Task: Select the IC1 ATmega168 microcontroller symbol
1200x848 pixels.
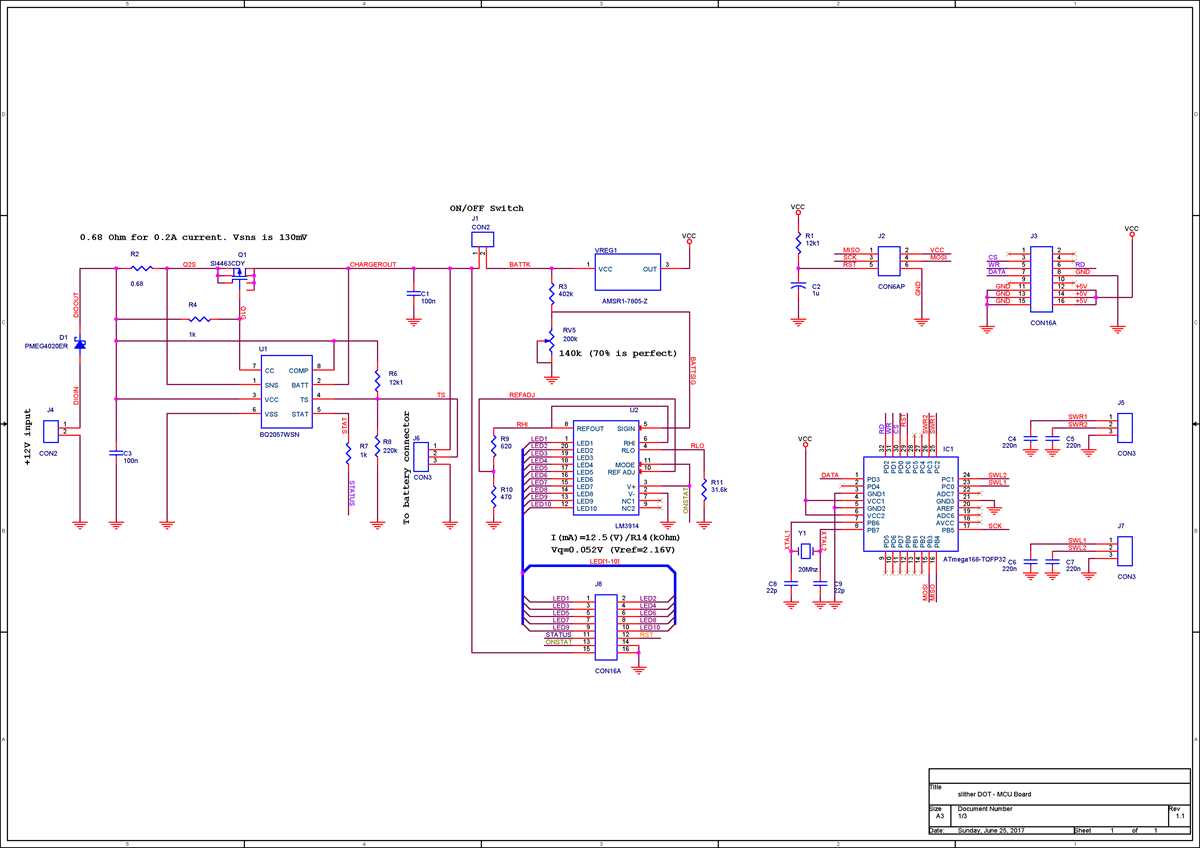Action: click(x=911, y=504)
